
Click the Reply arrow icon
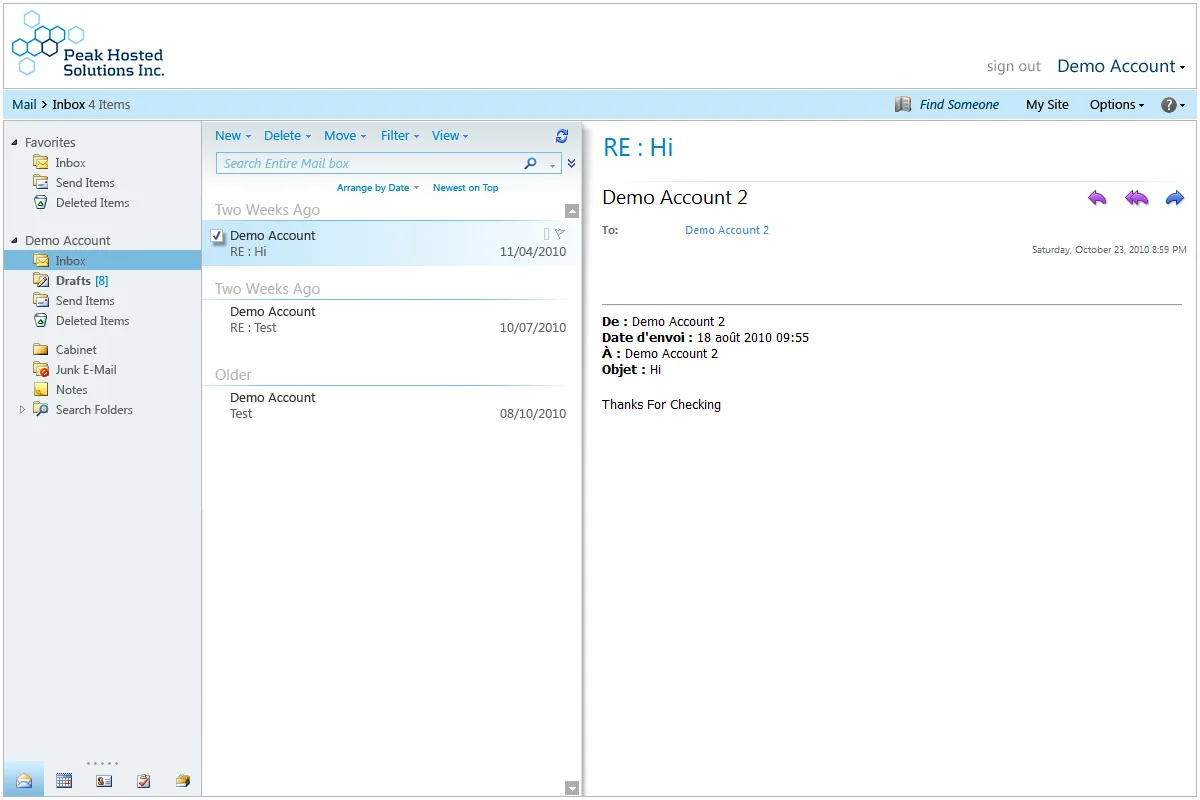coord(1097,198)
